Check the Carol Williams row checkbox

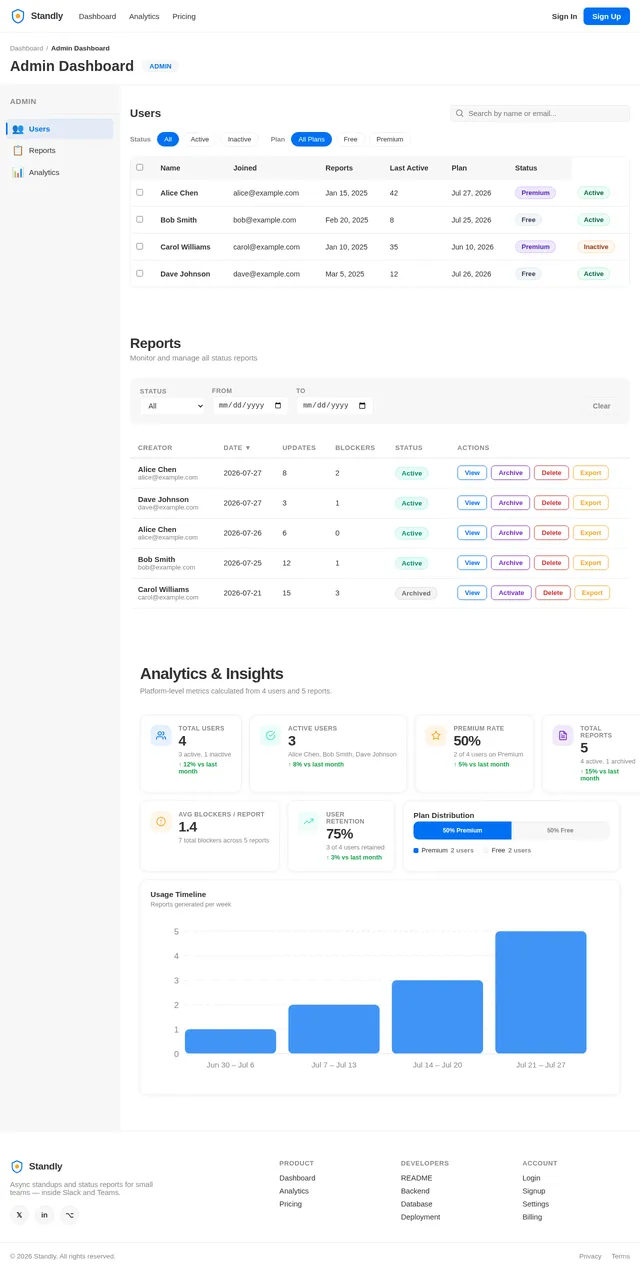pos(140,246)
